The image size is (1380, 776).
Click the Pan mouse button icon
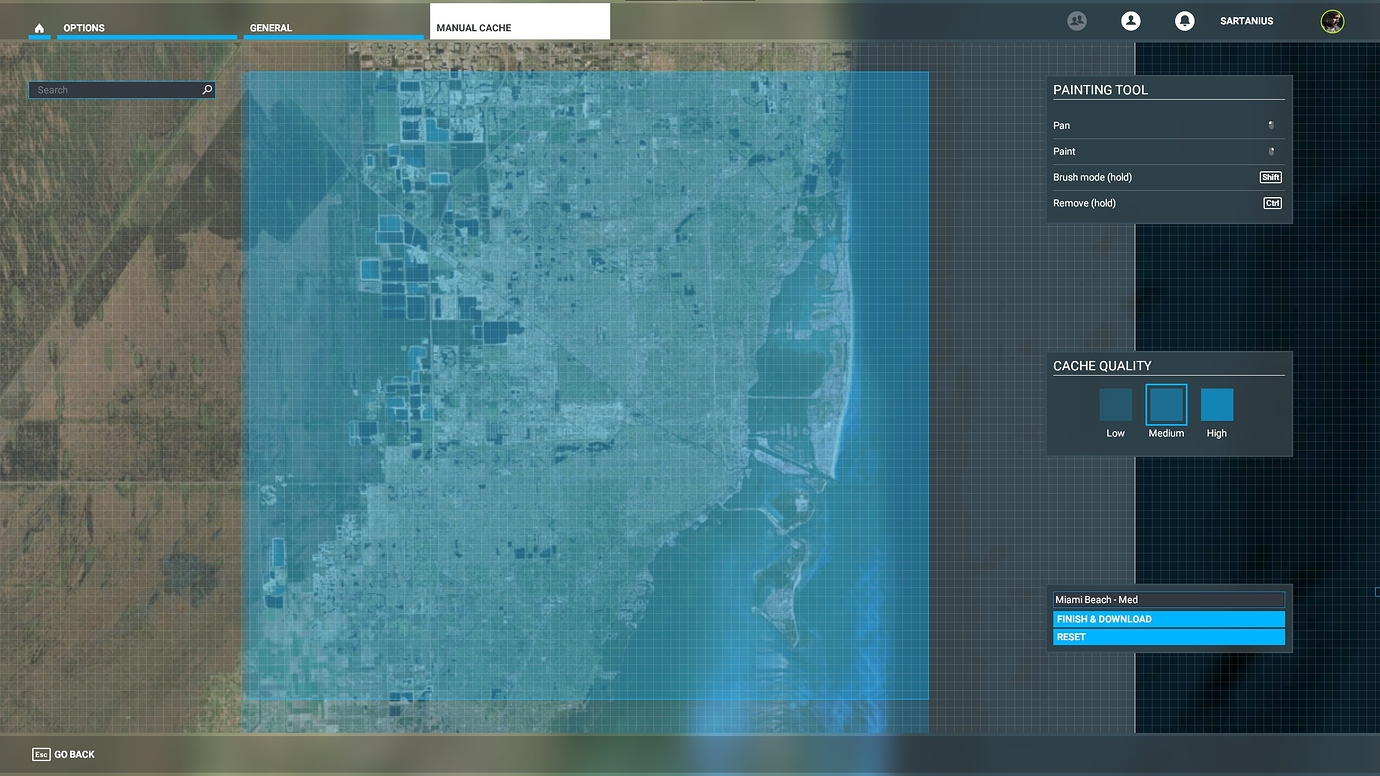coord(1271,126)
